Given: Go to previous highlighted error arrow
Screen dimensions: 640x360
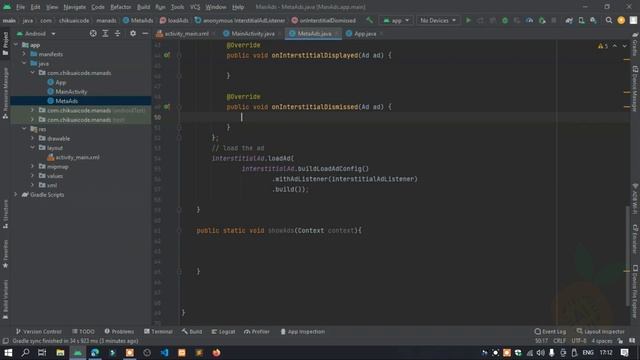Looking at the screenshot, I should click(615, 46).
